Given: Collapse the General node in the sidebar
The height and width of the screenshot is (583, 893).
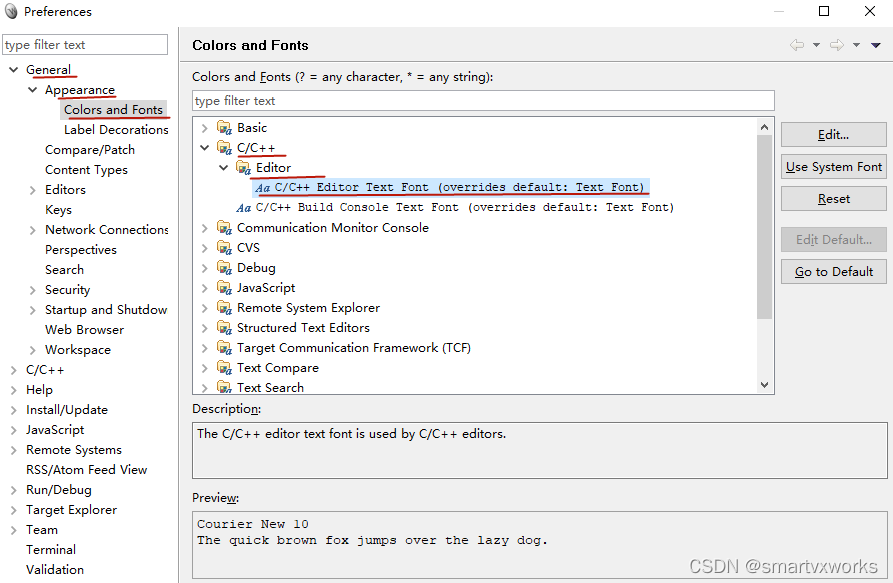Looking at the screenshot, I should click(12, 69).
